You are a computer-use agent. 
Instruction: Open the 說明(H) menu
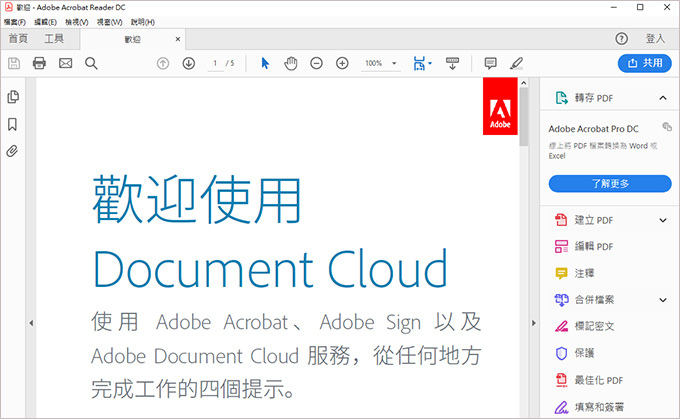pos(143,22)
